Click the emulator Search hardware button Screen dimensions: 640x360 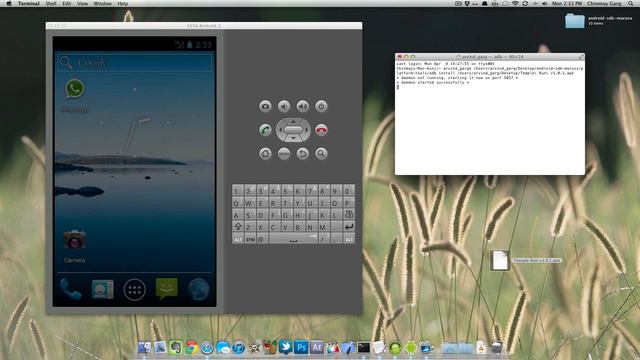[x=321, y=153]
